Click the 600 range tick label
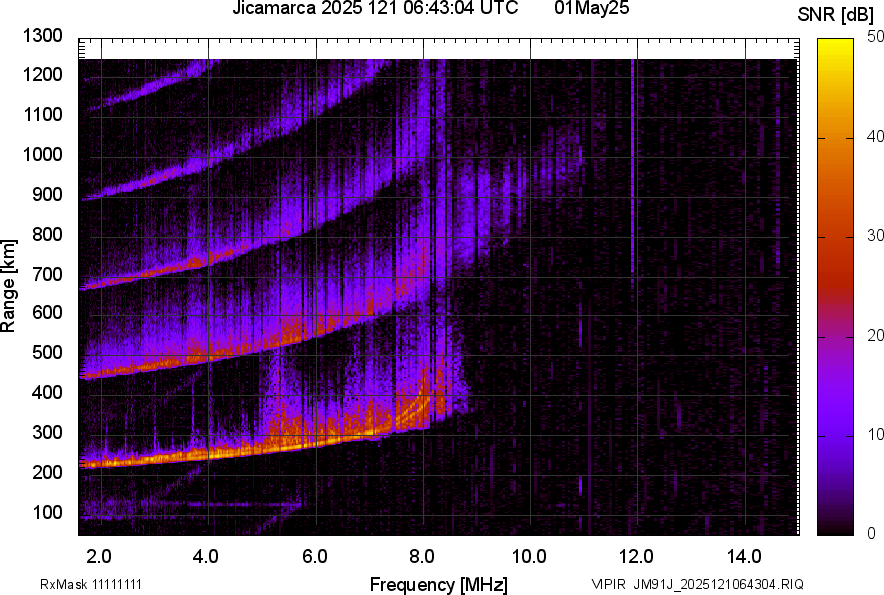This screenshot has width=884, height=595. 47,312
